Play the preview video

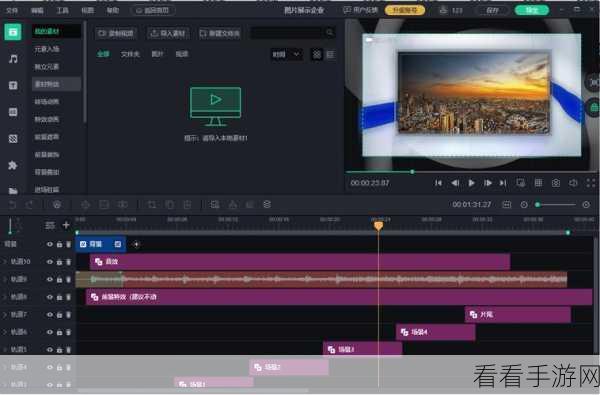471,183
